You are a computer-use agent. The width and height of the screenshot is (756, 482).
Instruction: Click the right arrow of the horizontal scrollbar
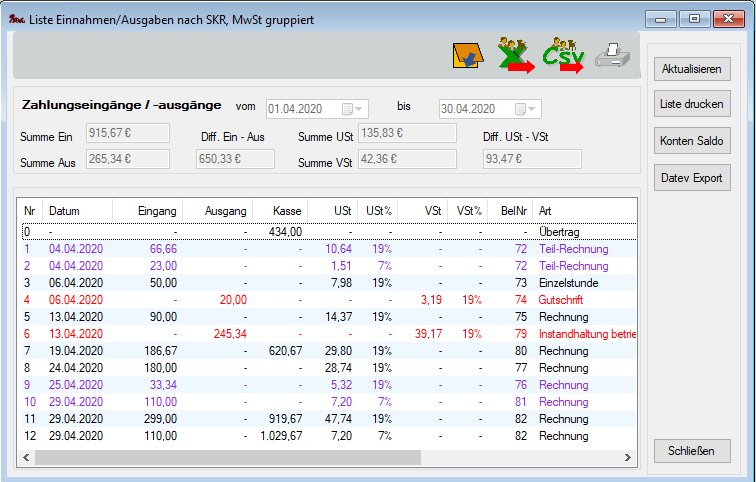[629, 458]
